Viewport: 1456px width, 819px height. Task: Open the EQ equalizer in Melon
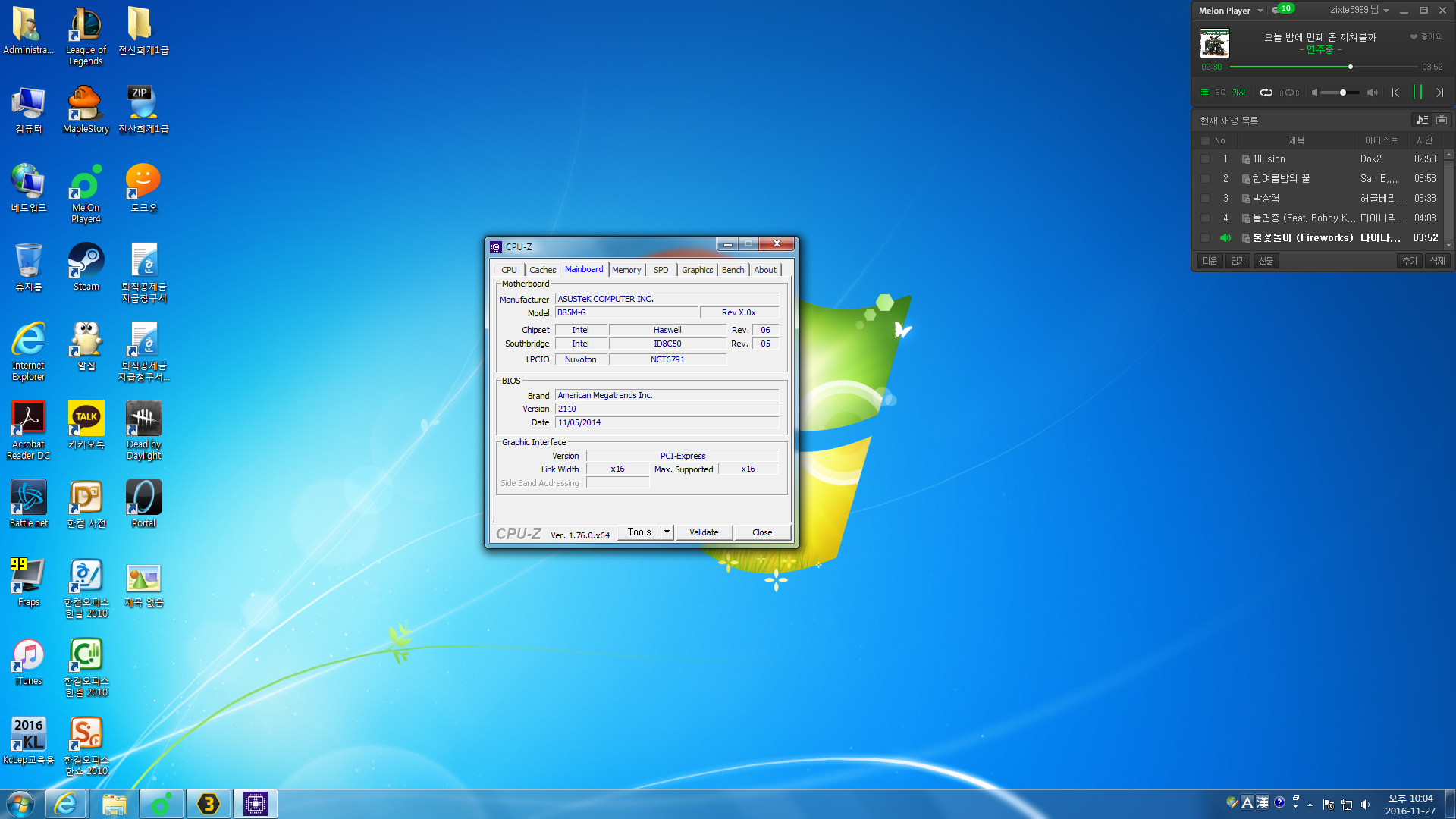click(1220, 93)
